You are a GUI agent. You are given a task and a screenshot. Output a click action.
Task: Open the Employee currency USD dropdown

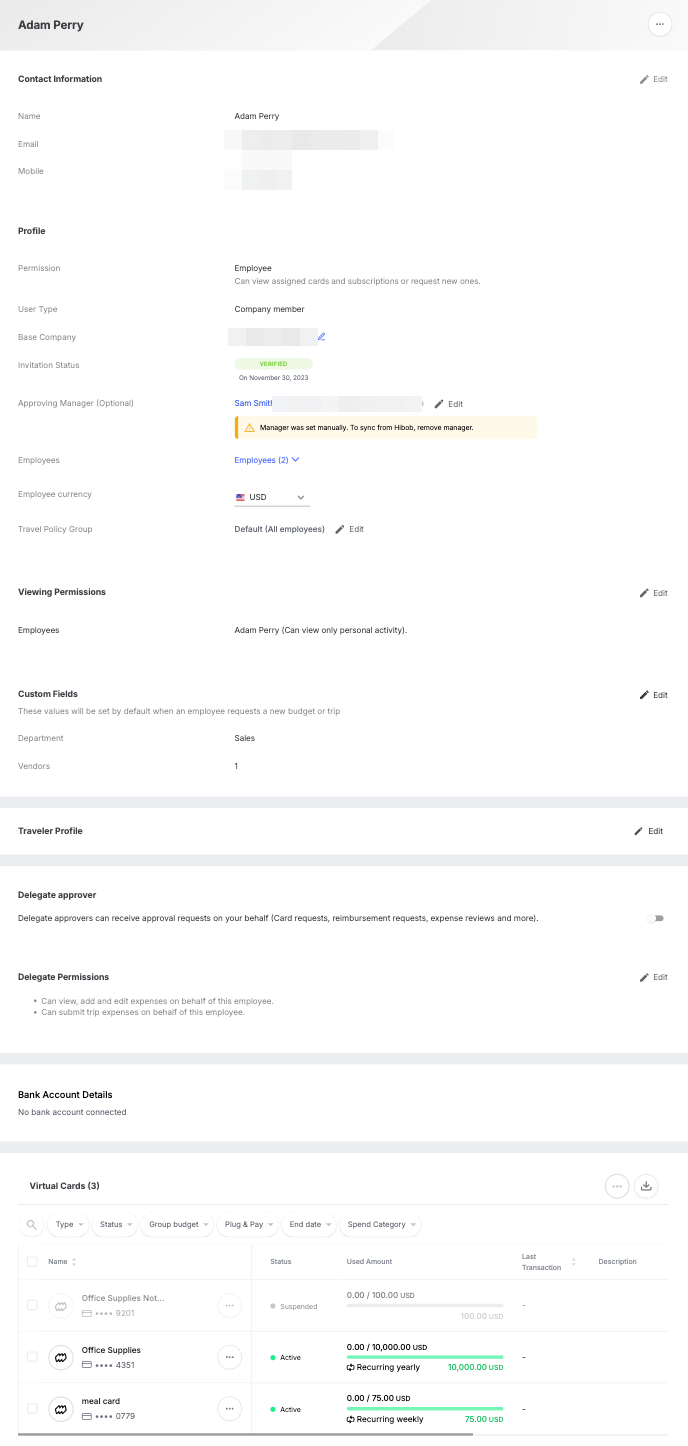click(271, 497)
